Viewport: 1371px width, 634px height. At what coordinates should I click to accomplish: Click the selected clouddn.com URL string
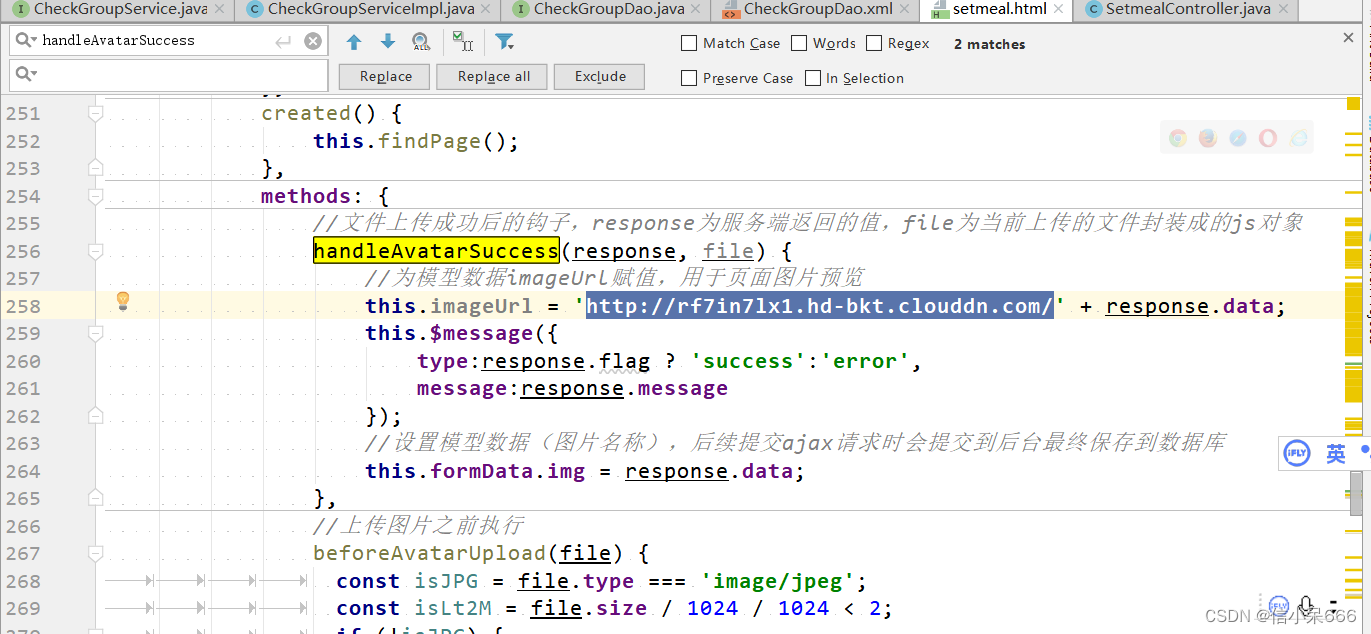pos(819,306)
